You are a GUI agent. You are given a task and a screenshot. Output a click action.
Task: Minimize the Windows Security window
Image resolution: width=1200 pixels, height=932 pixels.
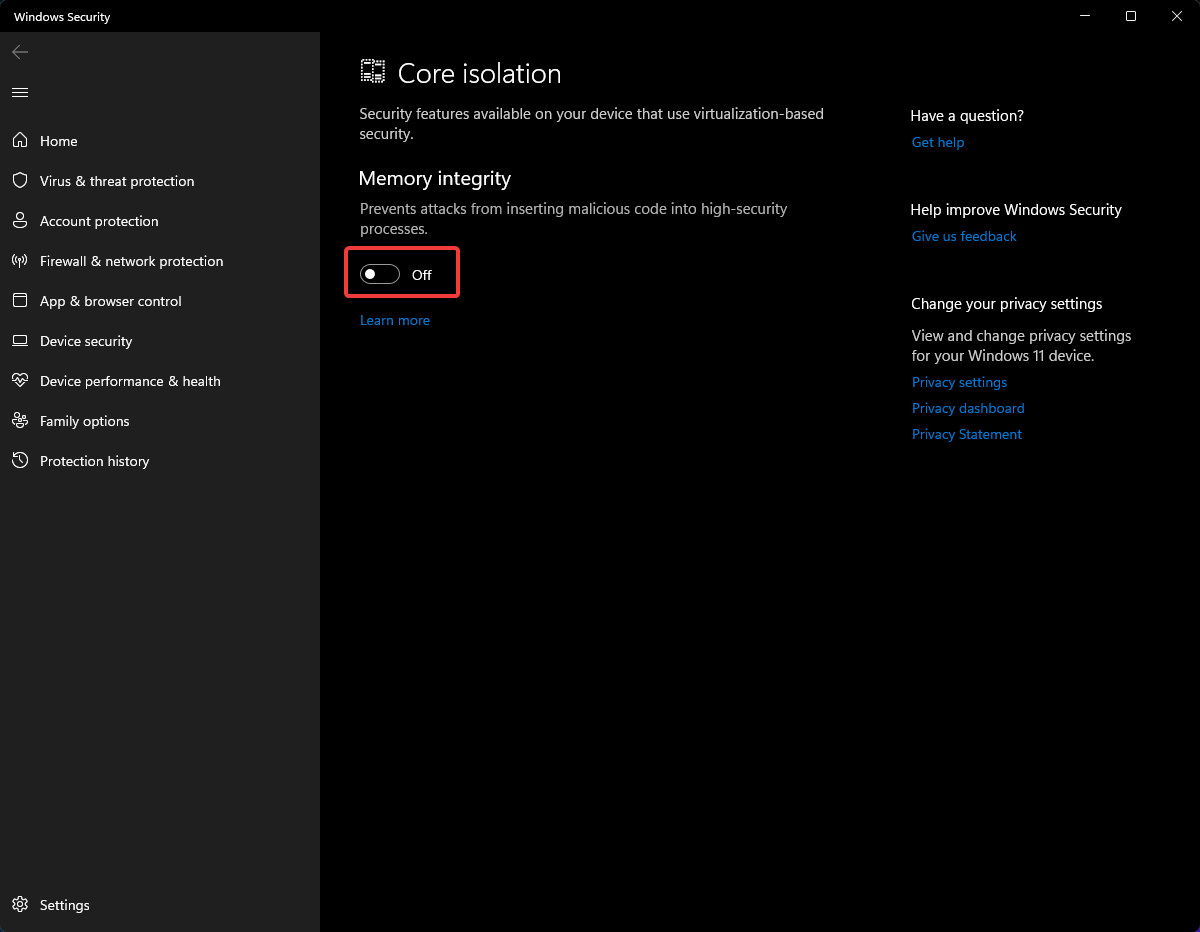click(1085, 16)
